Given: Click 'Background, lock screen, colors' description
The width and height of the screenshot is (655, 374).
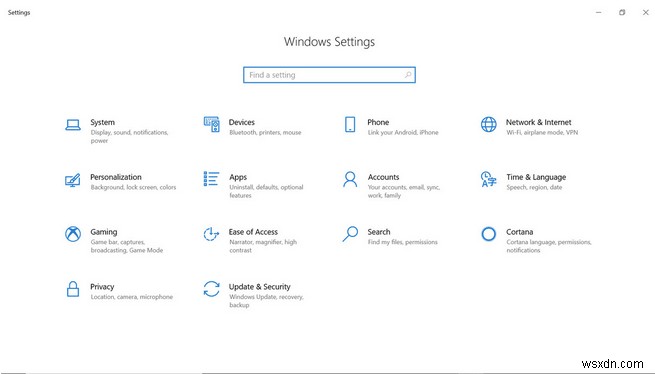Looking at the screenshot, I should [133, 187].
